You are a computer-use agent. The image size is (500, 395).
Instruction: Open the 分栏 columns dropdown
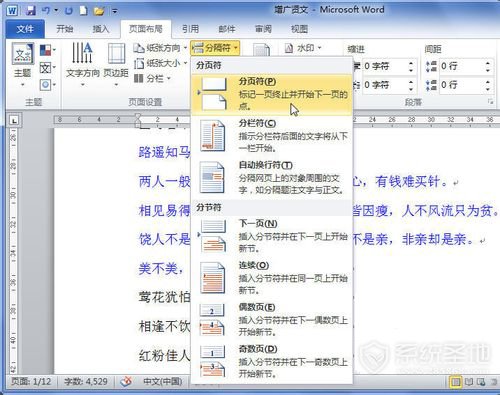pos(152,79)
